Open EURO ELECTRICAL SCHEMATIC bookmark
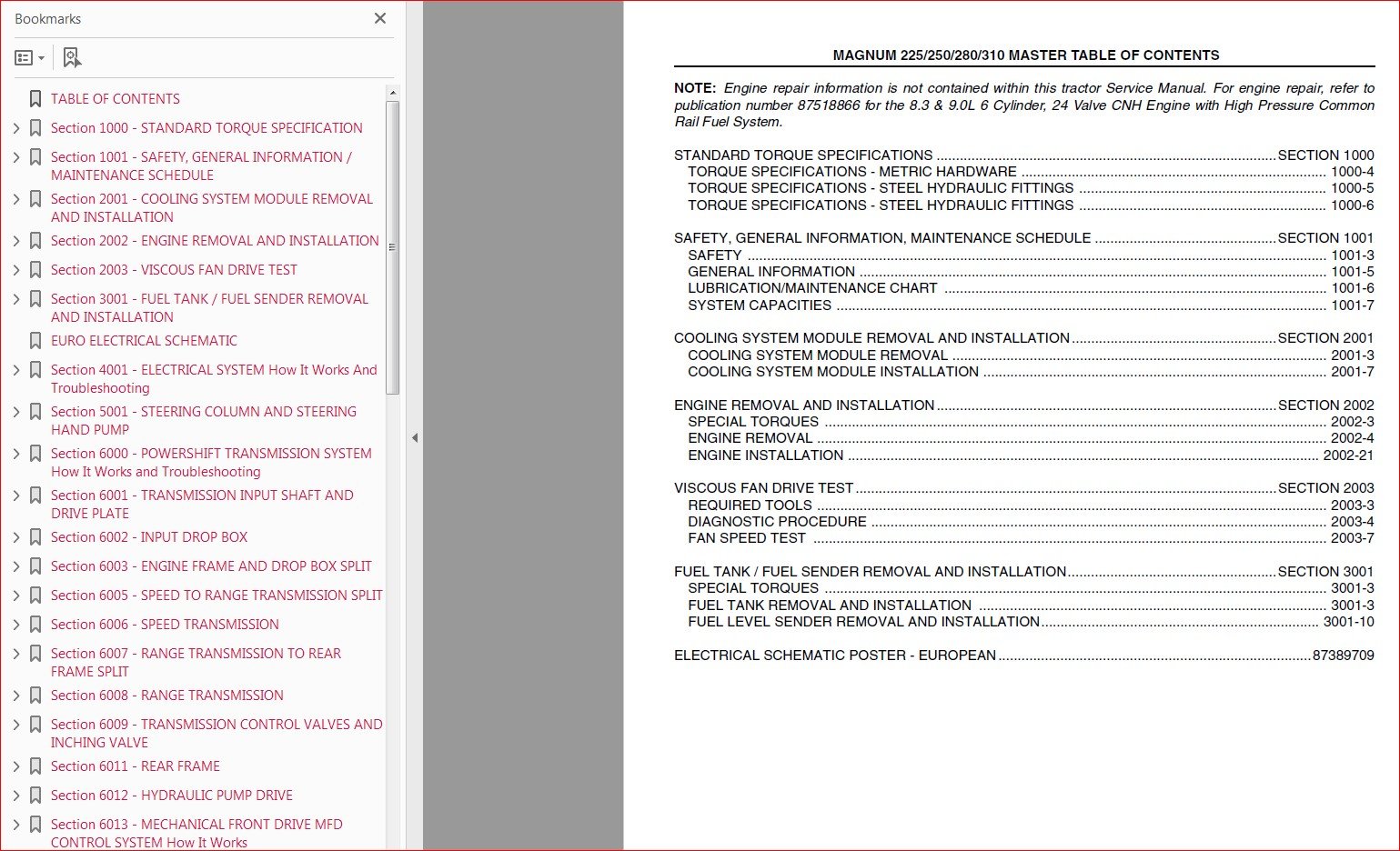Viewport: 1400px width, 851px height. (x=144, y=341)
